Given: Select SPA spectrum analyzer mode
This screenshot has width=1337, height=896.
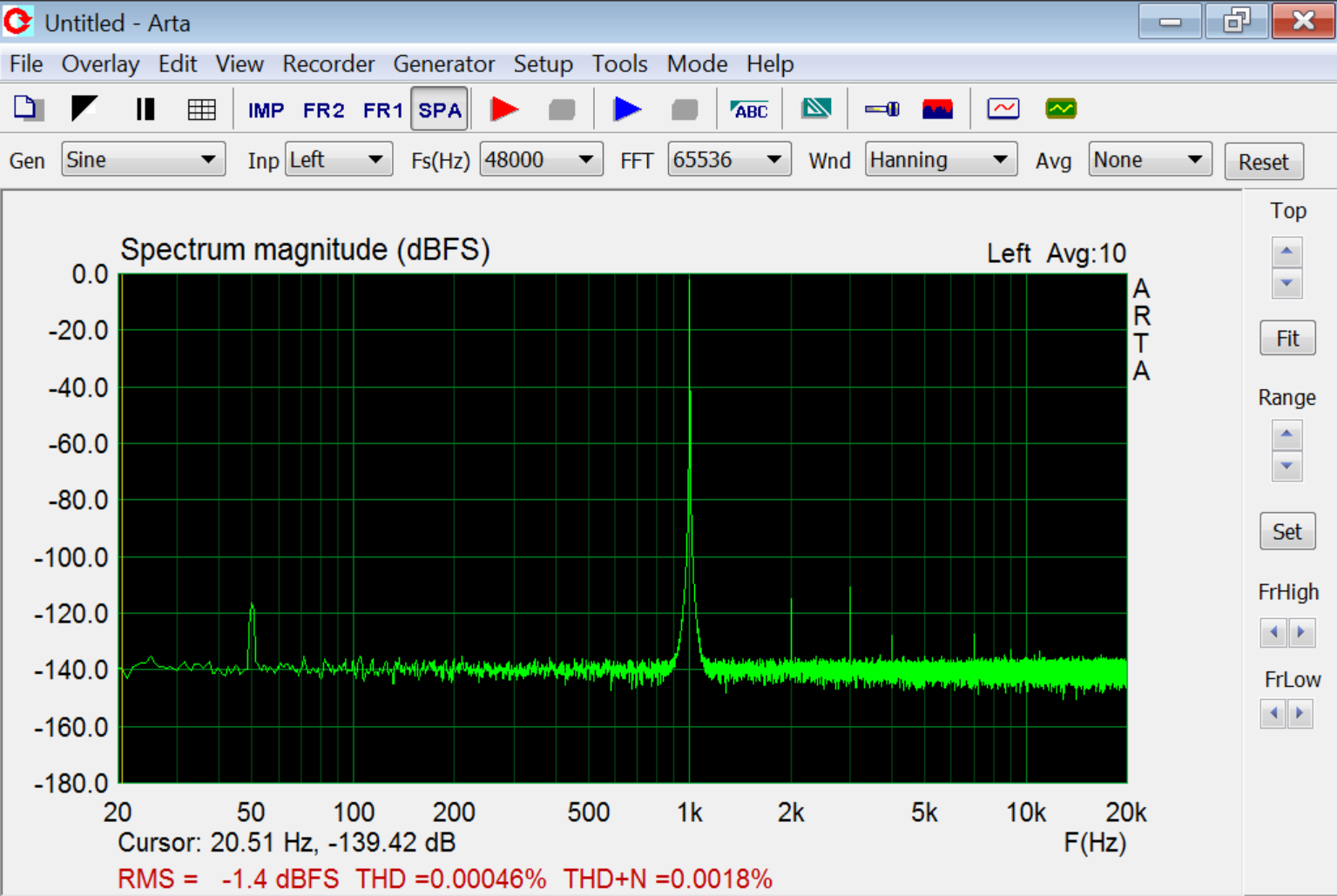Looking at the screenshot, I should click(x=440, y=110).
